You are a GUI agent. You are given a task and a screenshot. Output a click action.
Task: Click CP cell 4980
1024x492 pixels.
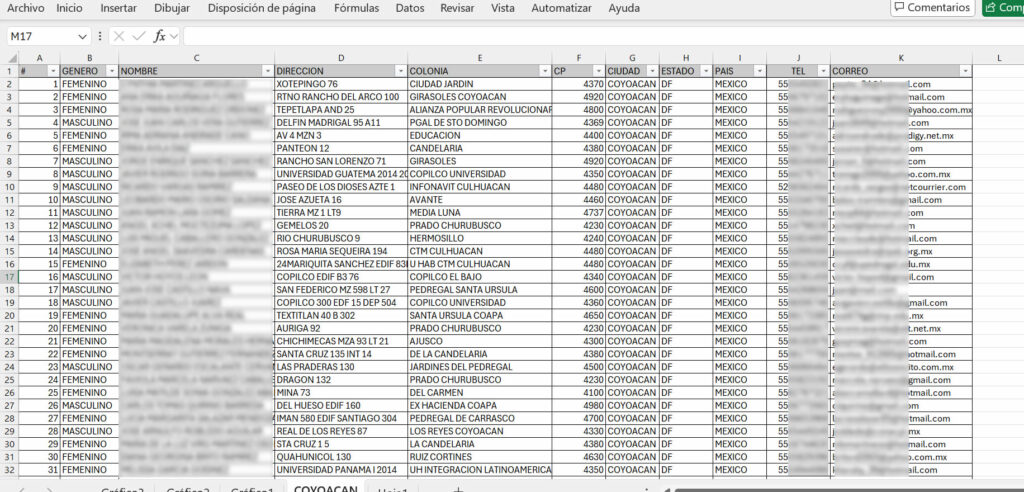coord(579,406)
